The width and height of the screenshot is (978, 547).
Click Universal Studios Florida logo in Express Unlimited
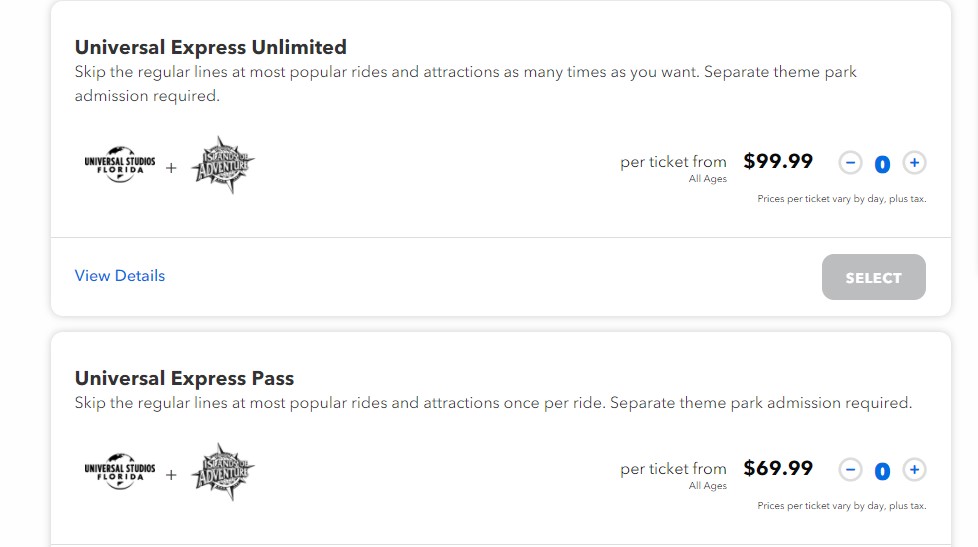tap(120, 164)
